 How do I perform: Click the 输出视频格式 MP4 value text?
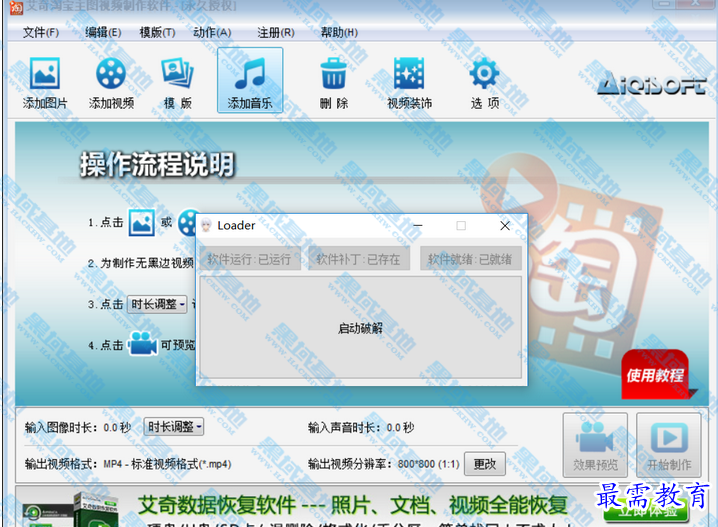click(x=168, y=464)
